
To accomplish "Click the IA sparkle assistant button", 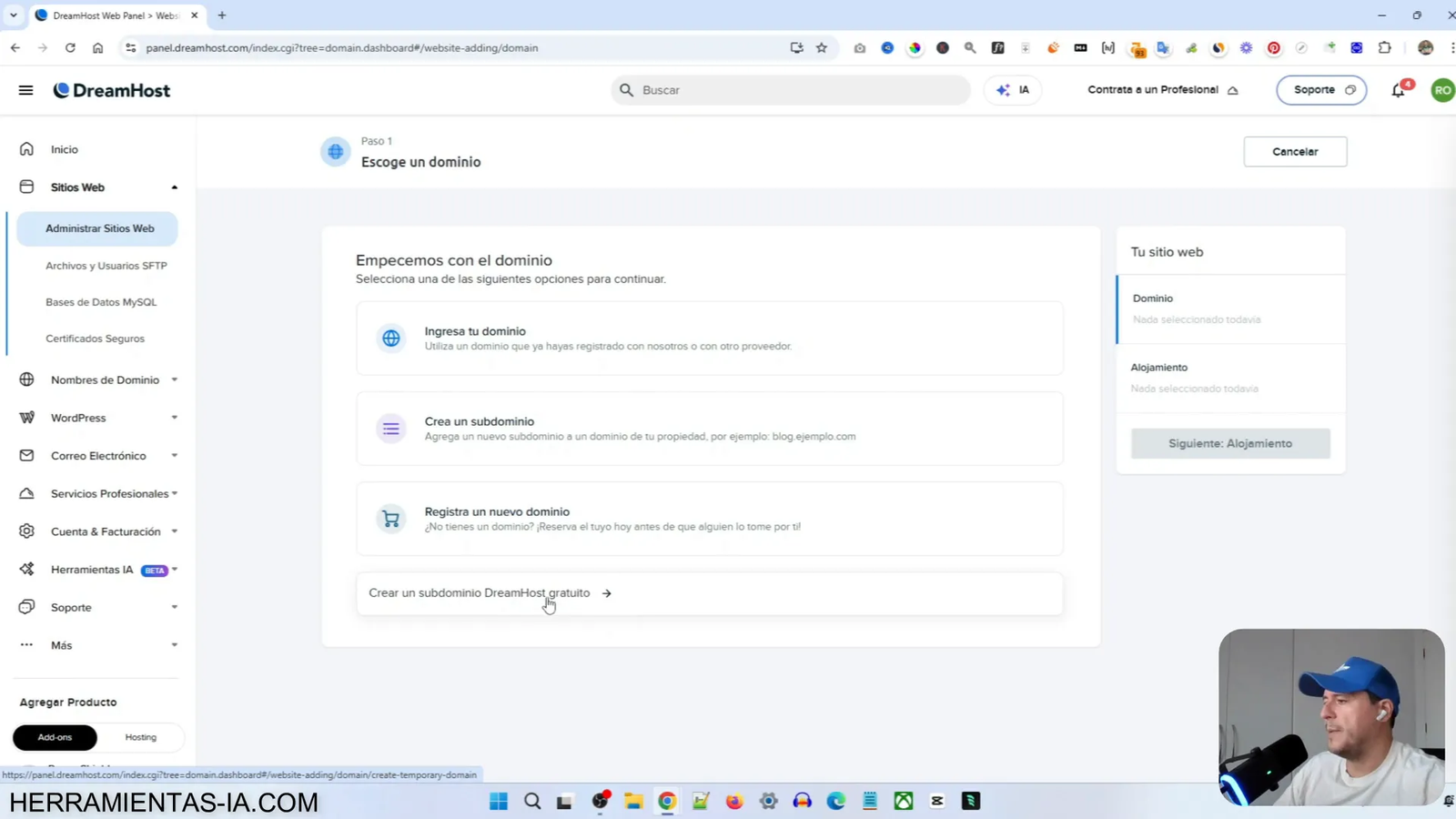I will [x=1011, y=89].
